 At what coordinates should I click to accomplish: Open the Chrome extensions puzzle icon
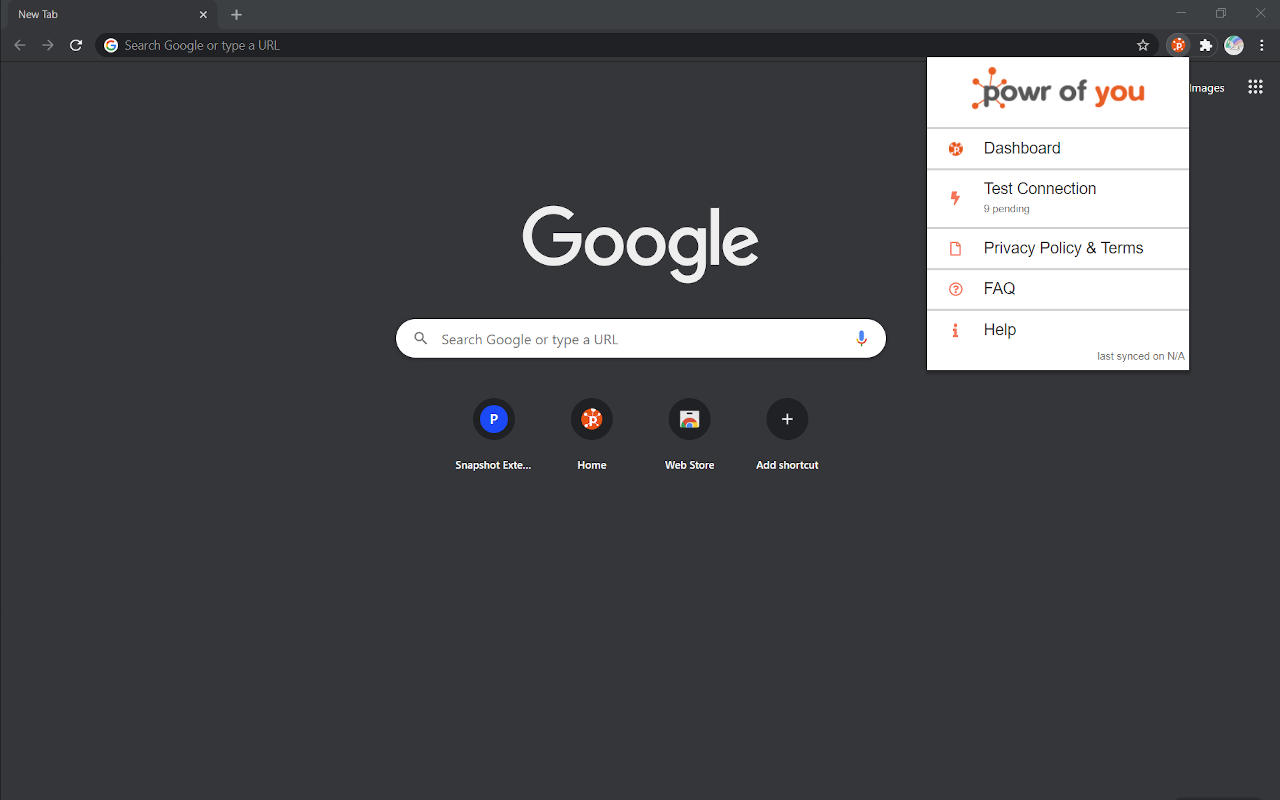[x=1206, y=45]
